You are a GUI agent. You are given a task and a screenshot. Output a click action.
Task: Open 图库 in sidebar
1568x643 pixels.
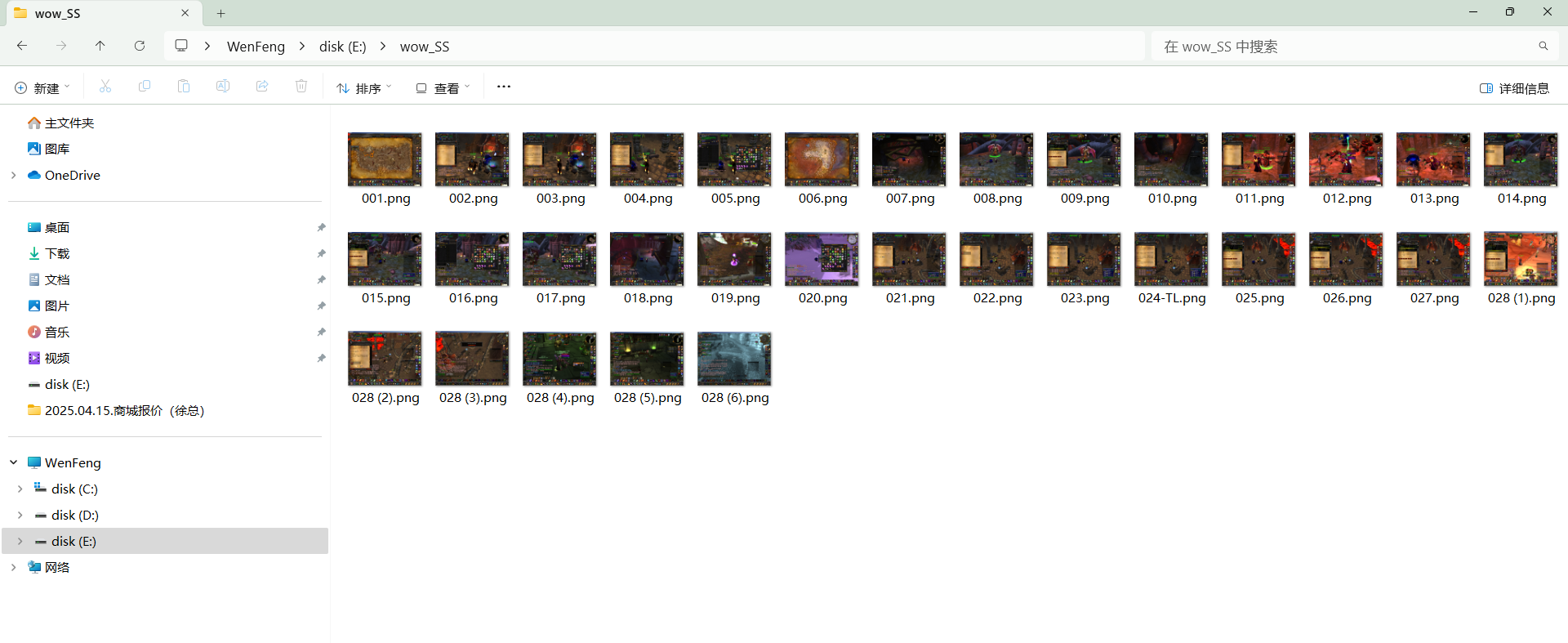(x=49, y=149)
